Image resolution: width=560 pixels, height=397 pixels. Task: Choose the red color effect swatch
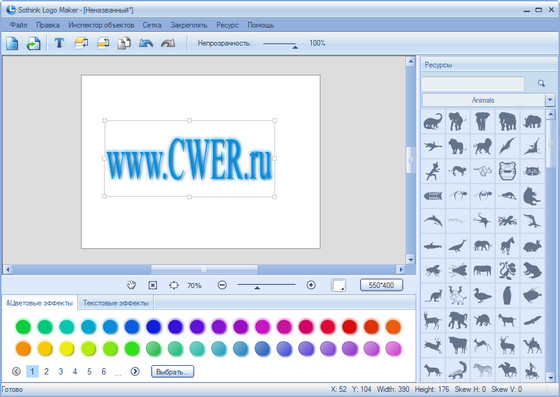[x=349, y=326]
